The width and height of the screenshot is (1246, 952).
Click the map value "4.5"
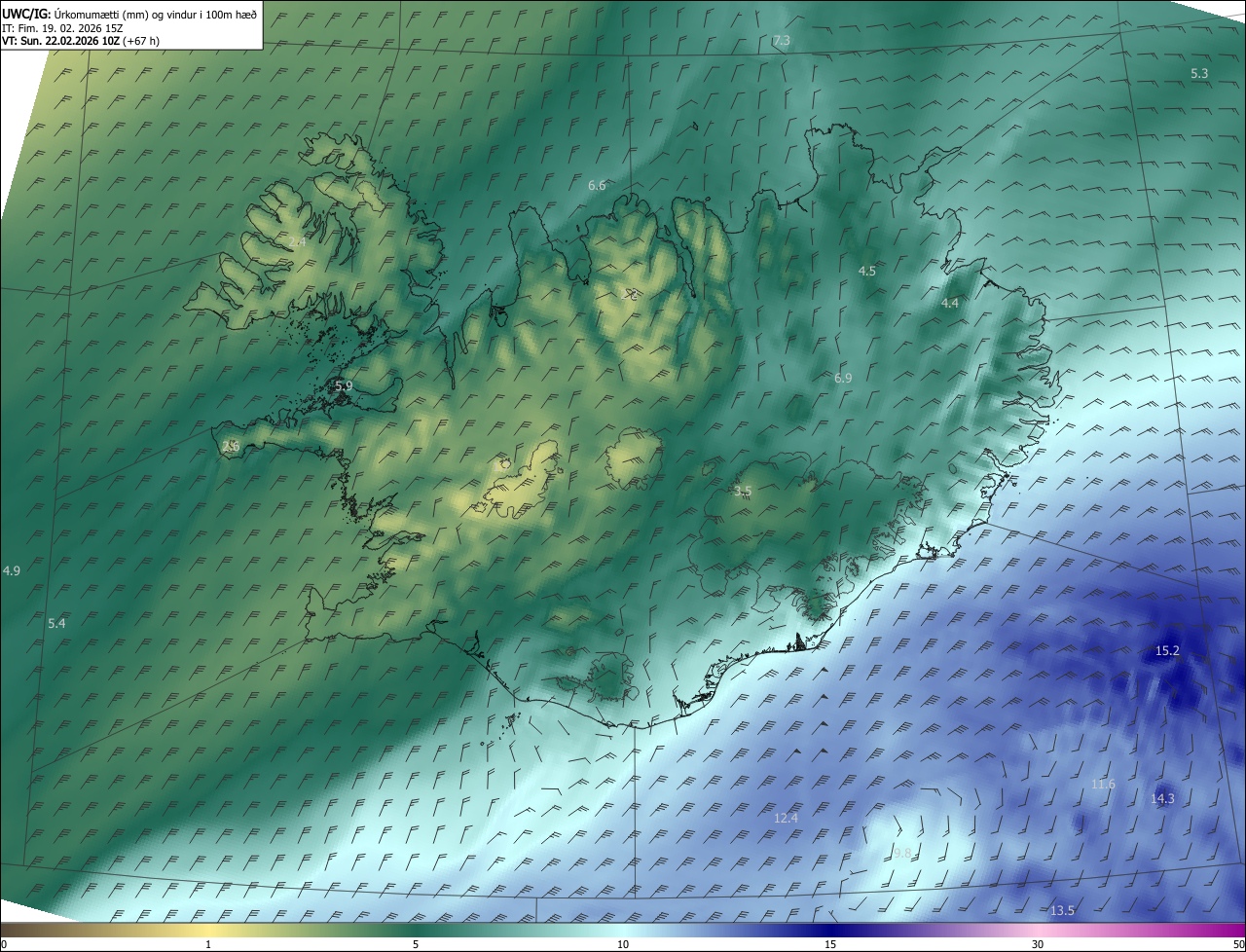(866, 271)
